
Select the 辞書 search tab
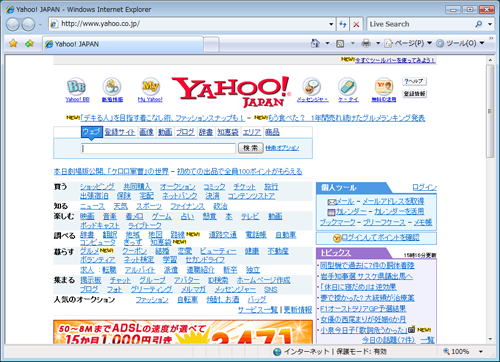click(206, 132)
